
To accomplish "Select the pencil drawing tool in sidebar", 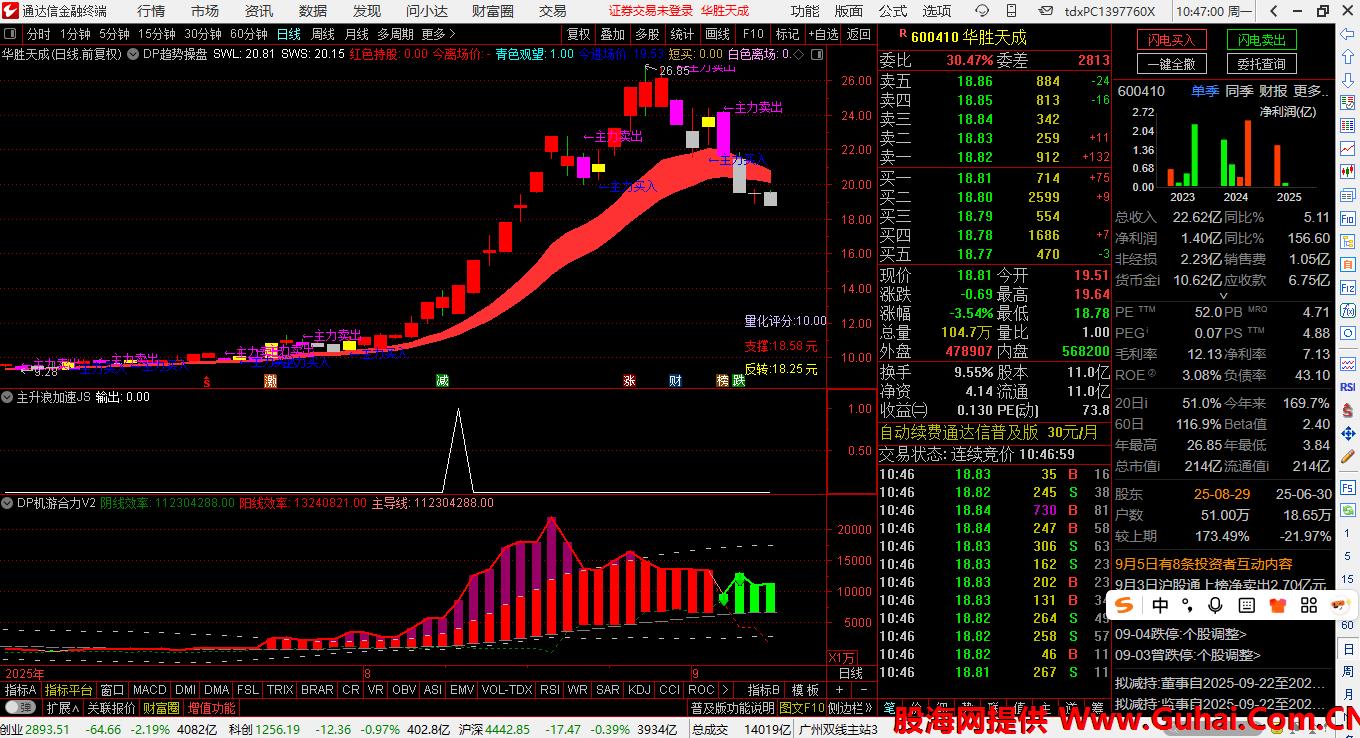I will click(1347, 456).
